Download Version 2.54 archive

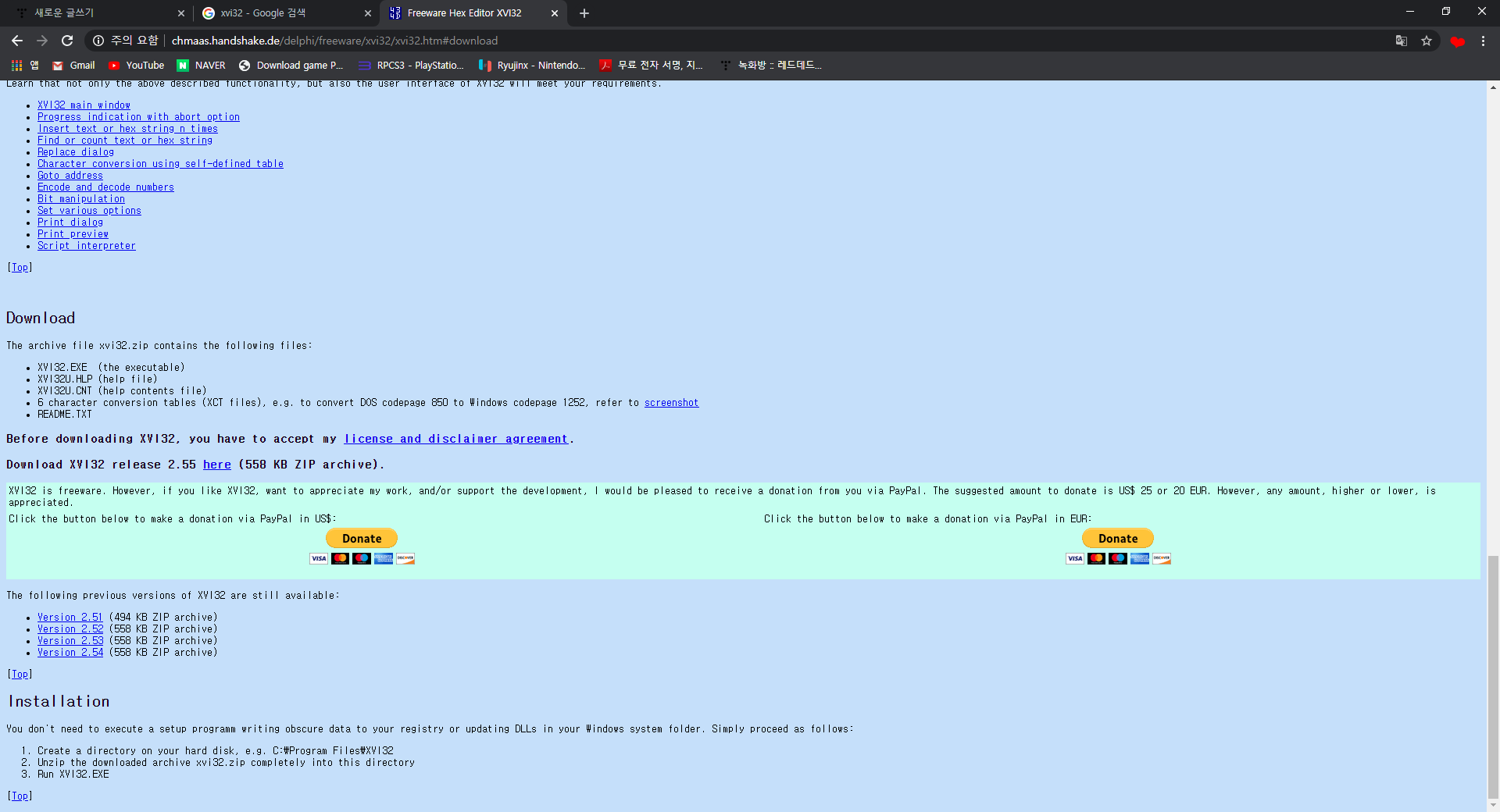(70, 653)
